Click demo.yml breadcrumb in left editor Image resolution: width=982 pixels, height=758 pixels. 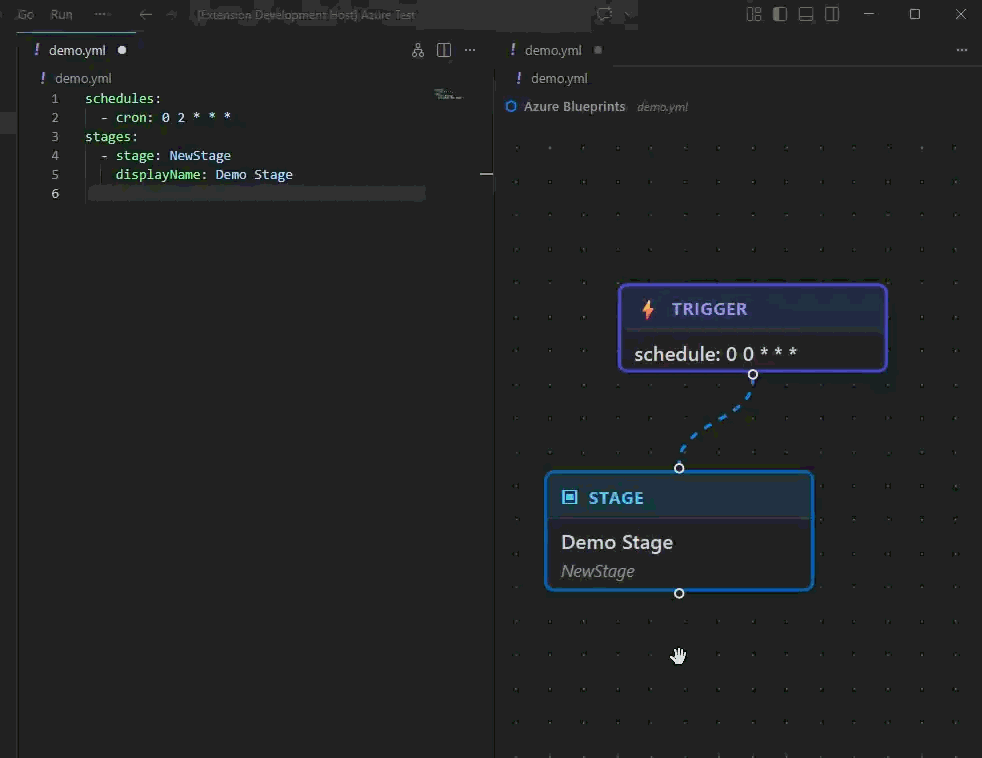[83, 78]
